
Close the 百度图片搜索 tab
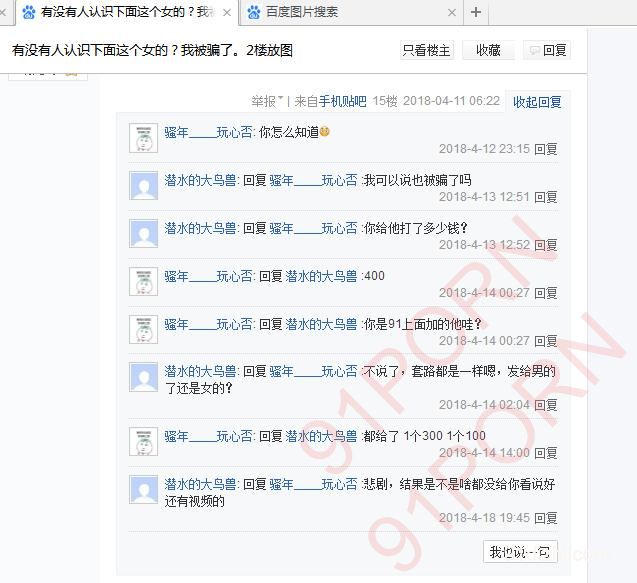click(452, 13)
